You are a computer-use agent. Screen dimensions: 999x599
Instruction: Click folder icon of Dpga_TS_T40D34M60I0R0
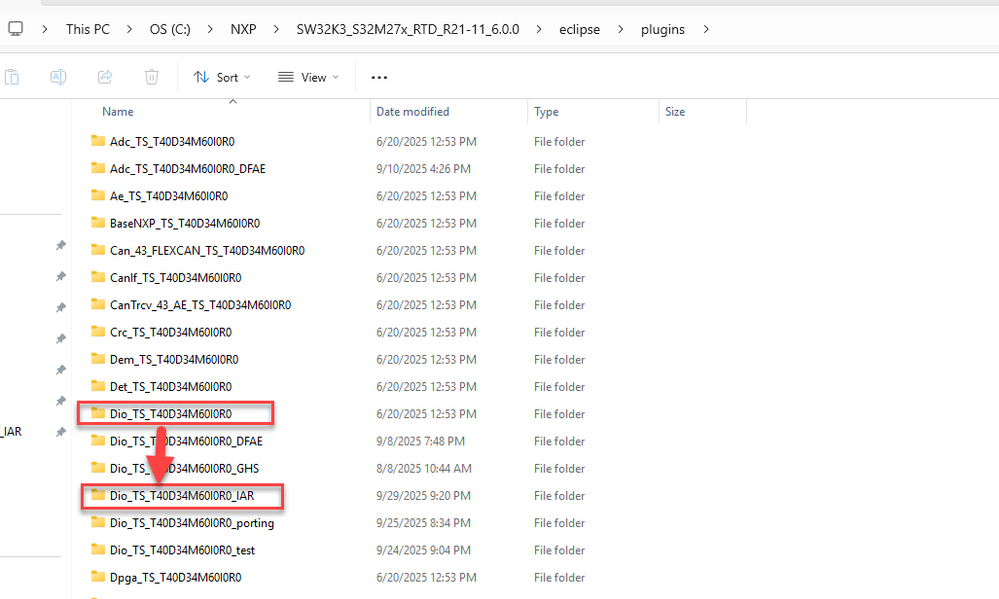point(97,577)
